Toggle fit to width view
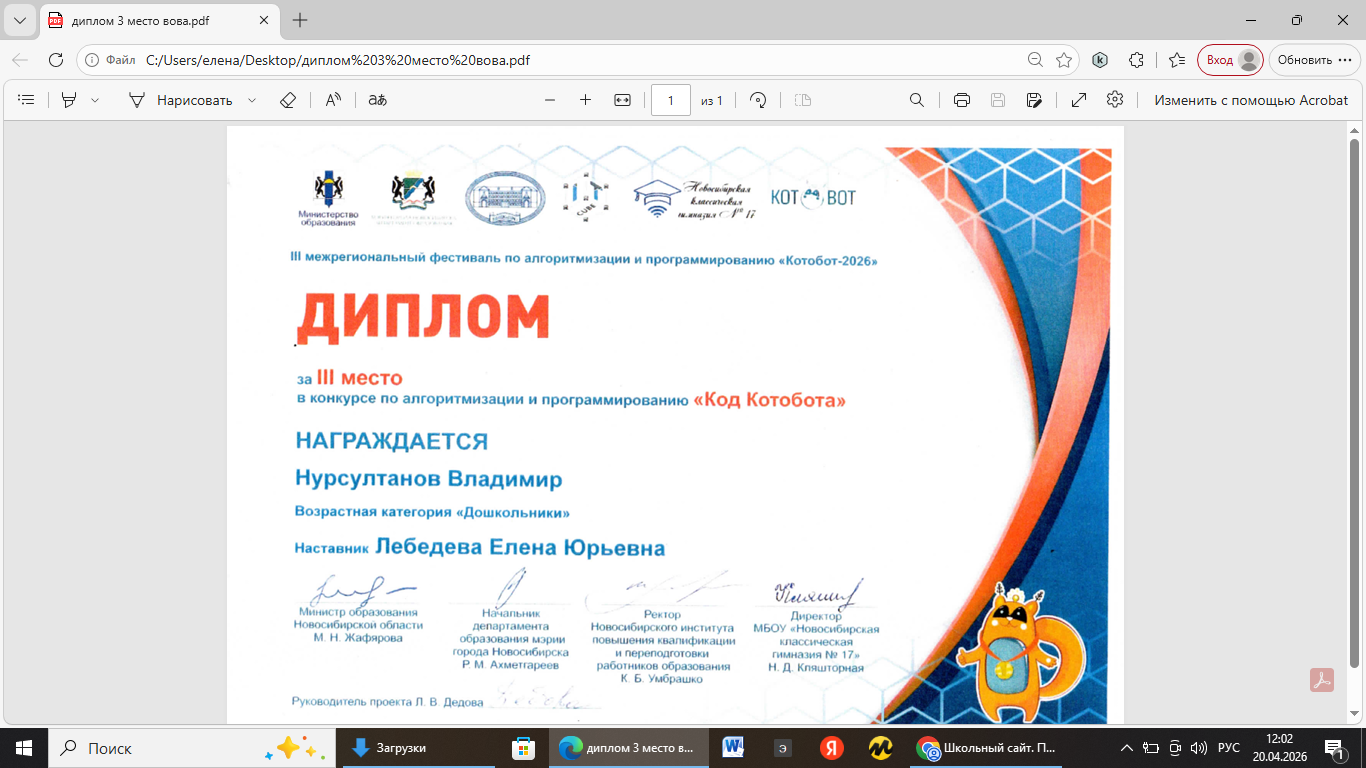The width and height of the screenshot is (1366, 768). 622,100
